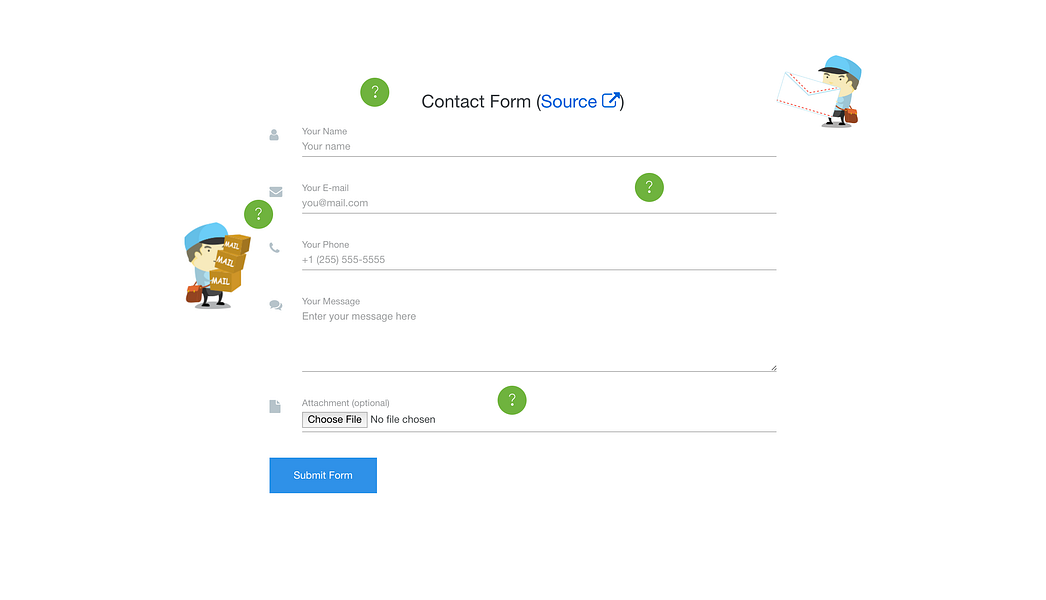The image size is (1046, 600).
Task: Click into the message text area
Action: (538, 339)
